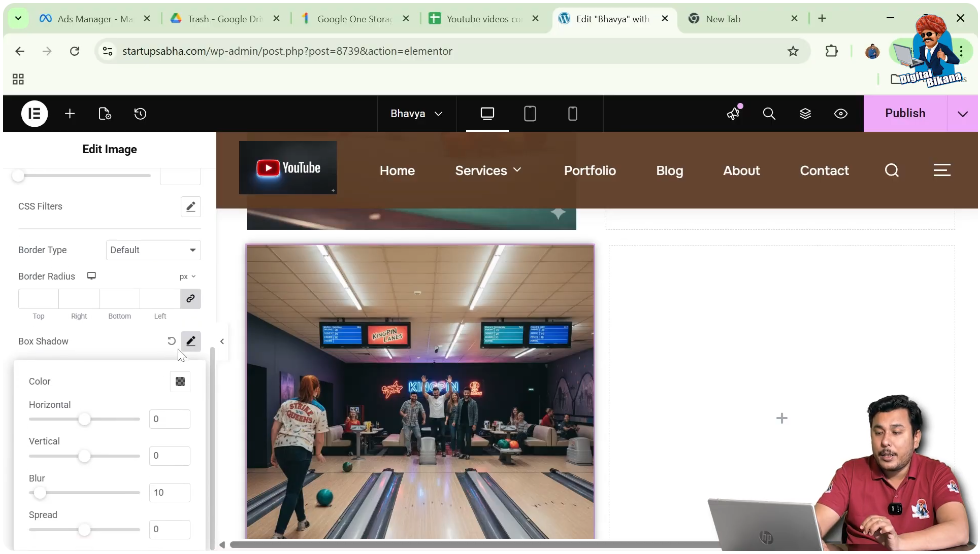Open the History clock icon

pyautogui.click(x=140, y=114)
